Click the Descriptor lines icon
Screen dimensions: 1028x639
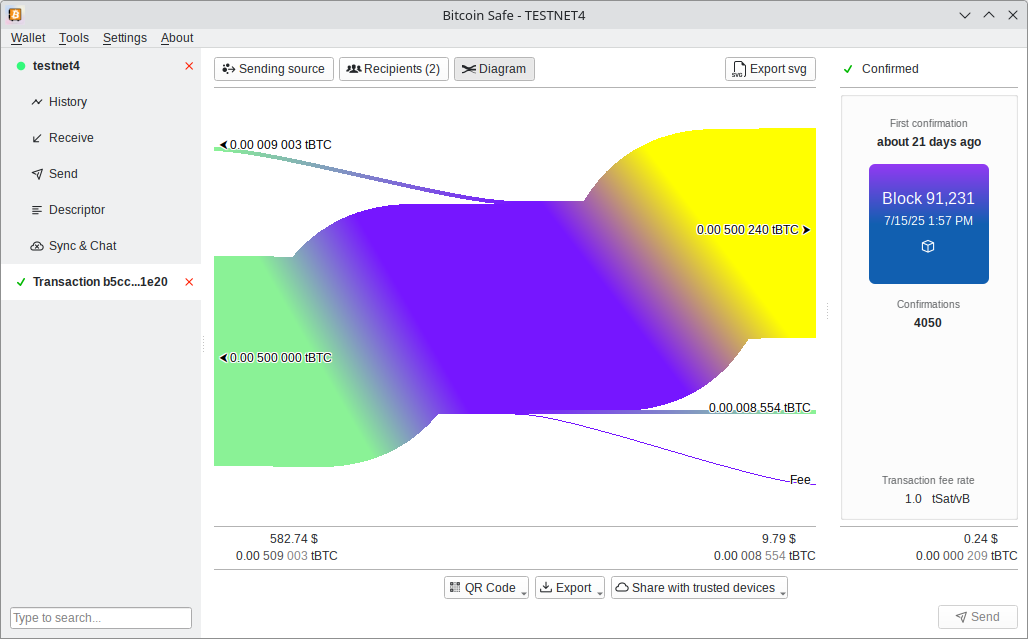click(37, 210)
